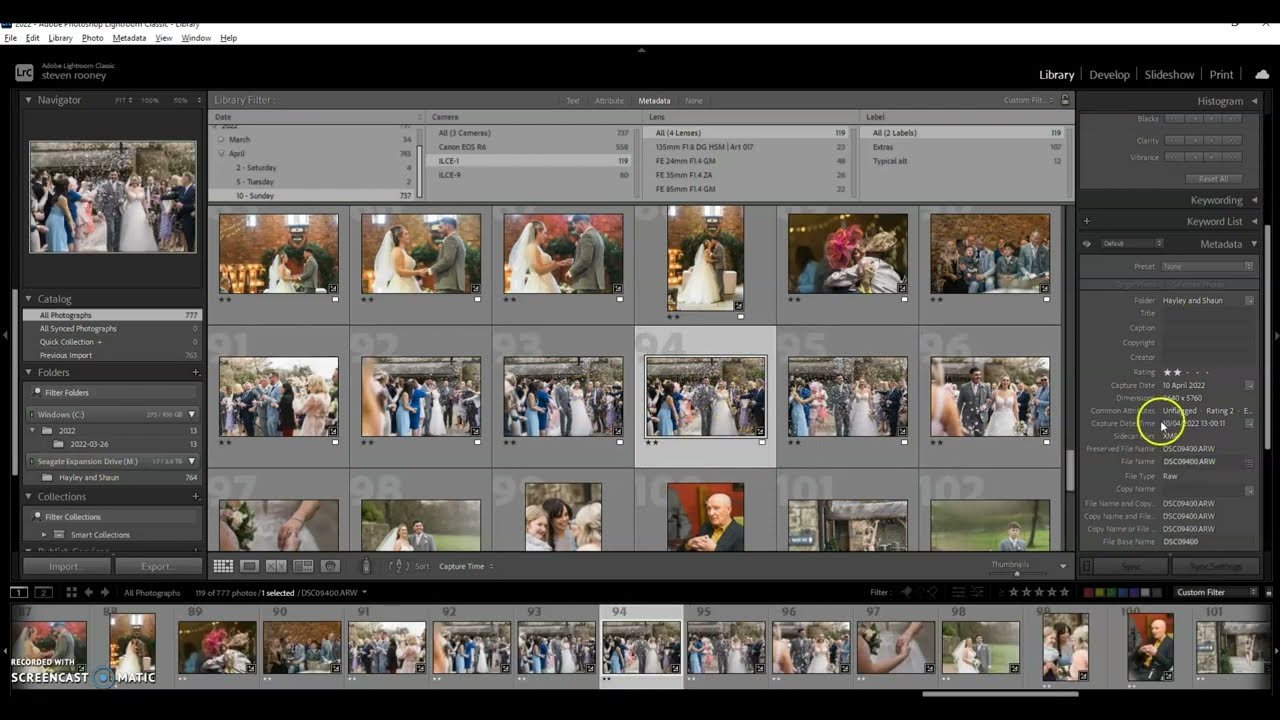Filter by flagged photos in filmstrip
Viewport: 1280px width, 720px height.
[907, 592]
